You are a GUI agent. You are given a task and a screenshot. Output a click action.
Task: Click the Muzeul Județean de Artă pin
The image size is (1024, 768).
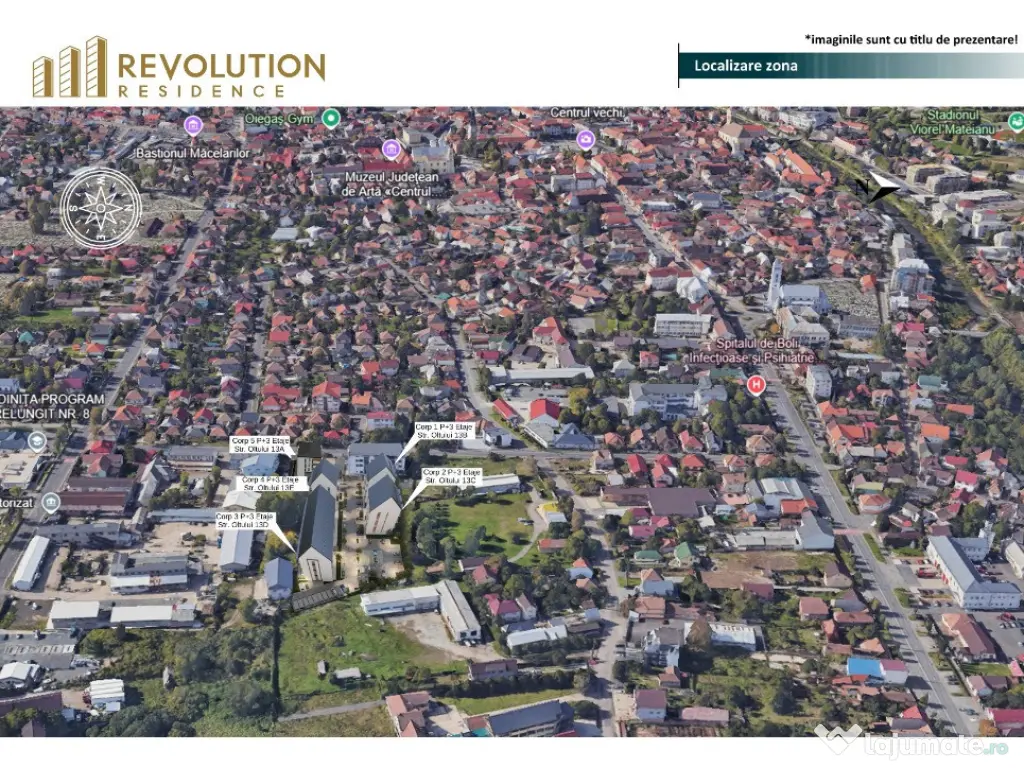pos(391,149)
